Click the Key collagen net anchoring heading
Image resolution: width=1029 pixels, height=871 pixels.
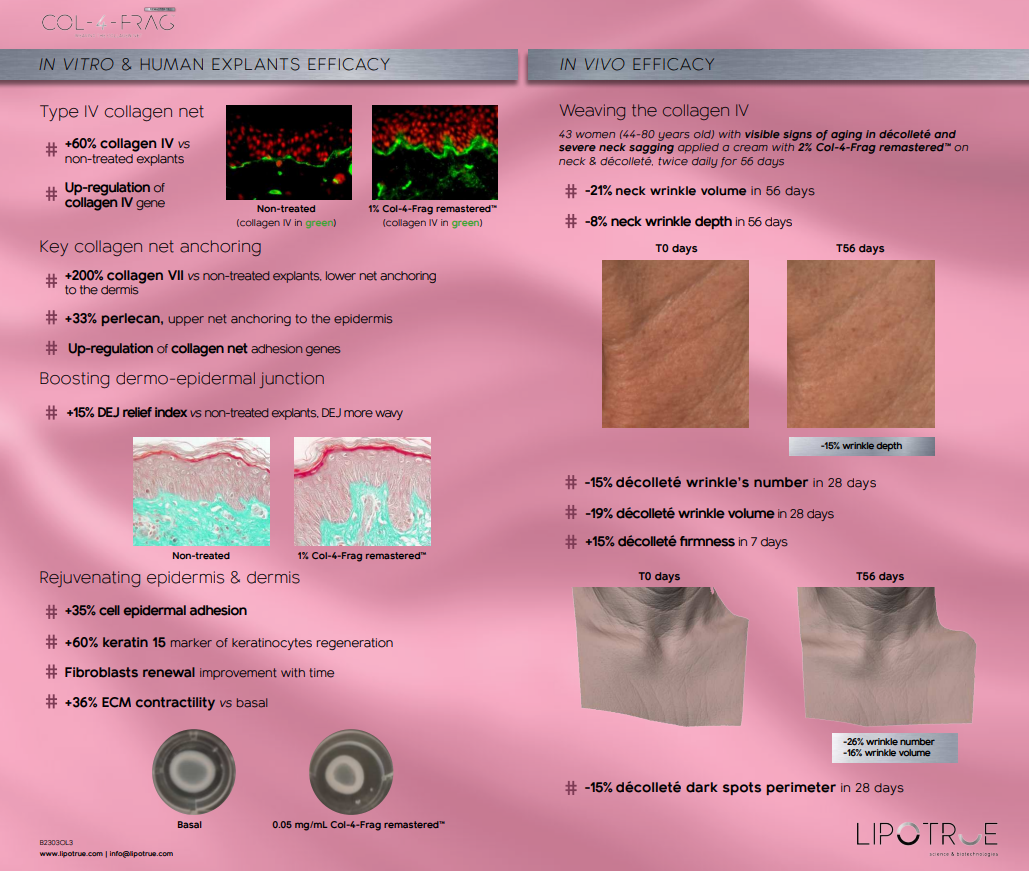[150, 247]
